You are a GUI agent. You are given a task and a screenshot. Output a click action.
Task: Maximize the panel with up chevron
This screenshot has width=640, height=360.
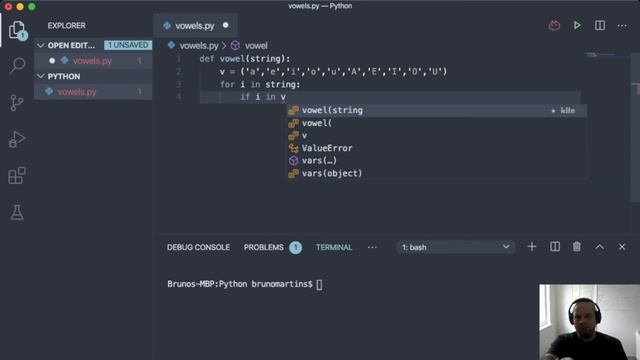pos(599,247)
